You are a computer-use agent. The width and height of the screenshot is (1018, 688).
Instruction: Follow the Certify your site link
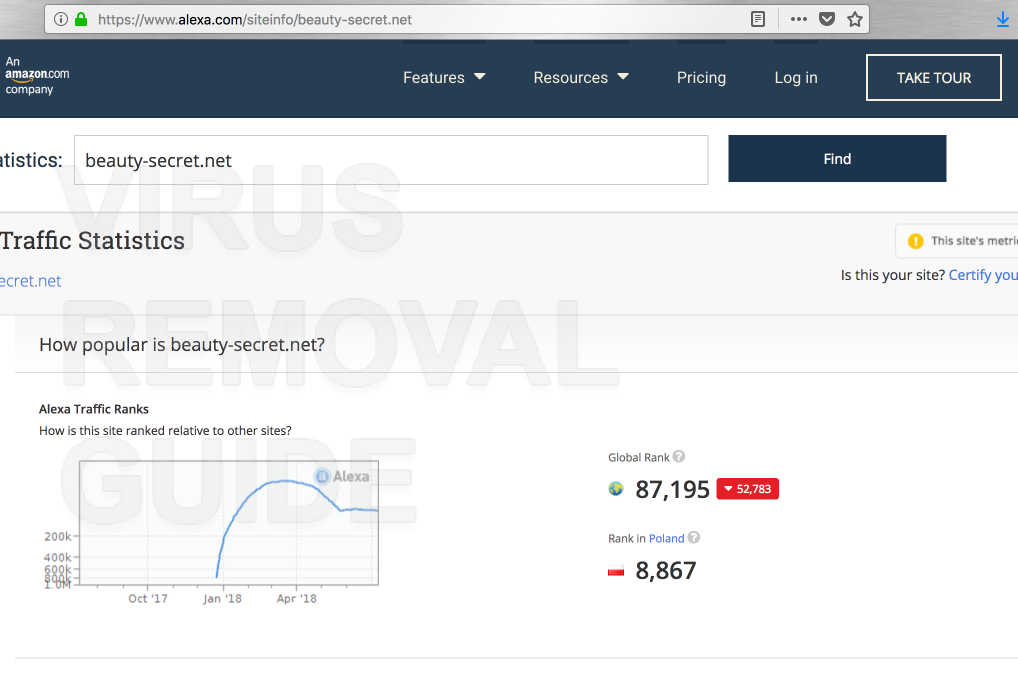point(983,275)
